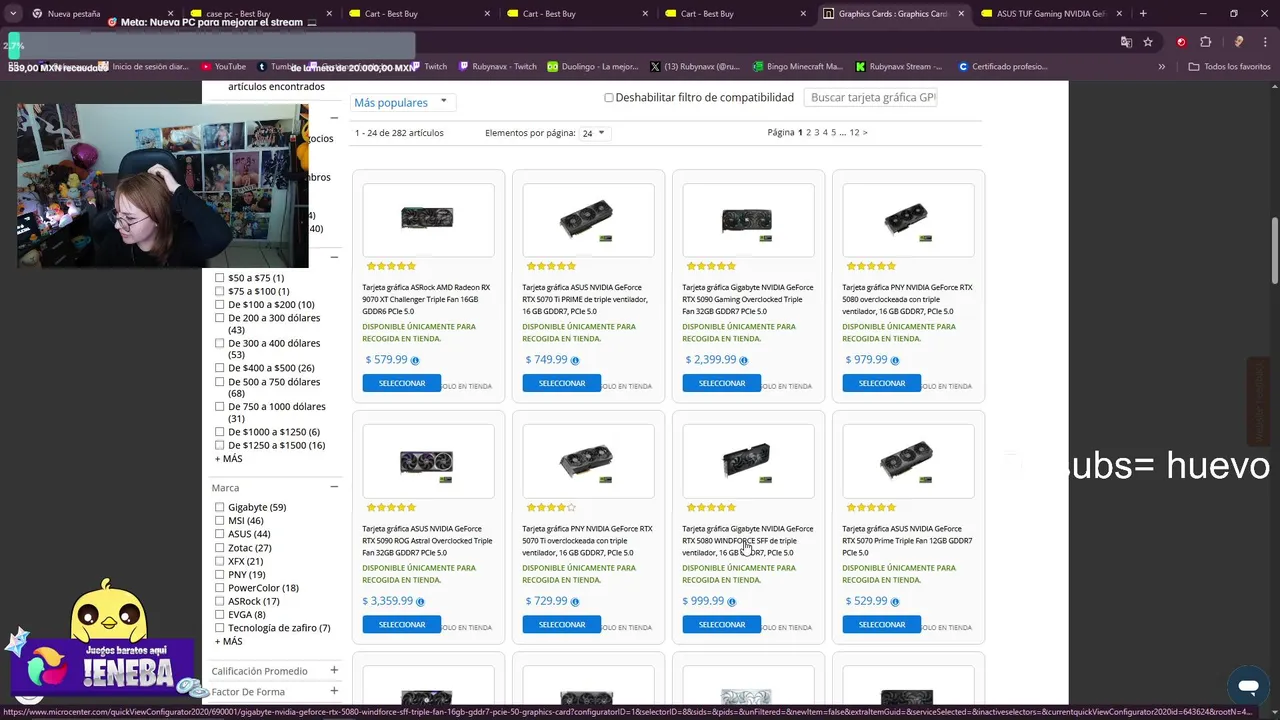Click the Buscar tarjeta gráfica search field

point(871,98)
